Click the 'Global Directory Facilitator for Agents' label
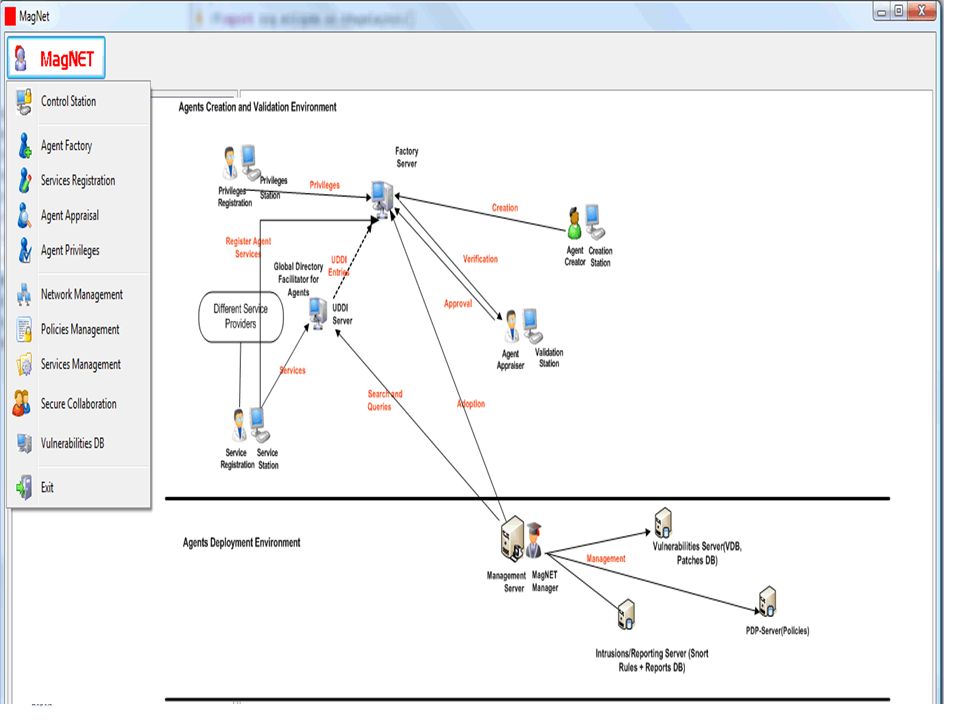Viewport: 960px width, 720px height. pos(298,280)
